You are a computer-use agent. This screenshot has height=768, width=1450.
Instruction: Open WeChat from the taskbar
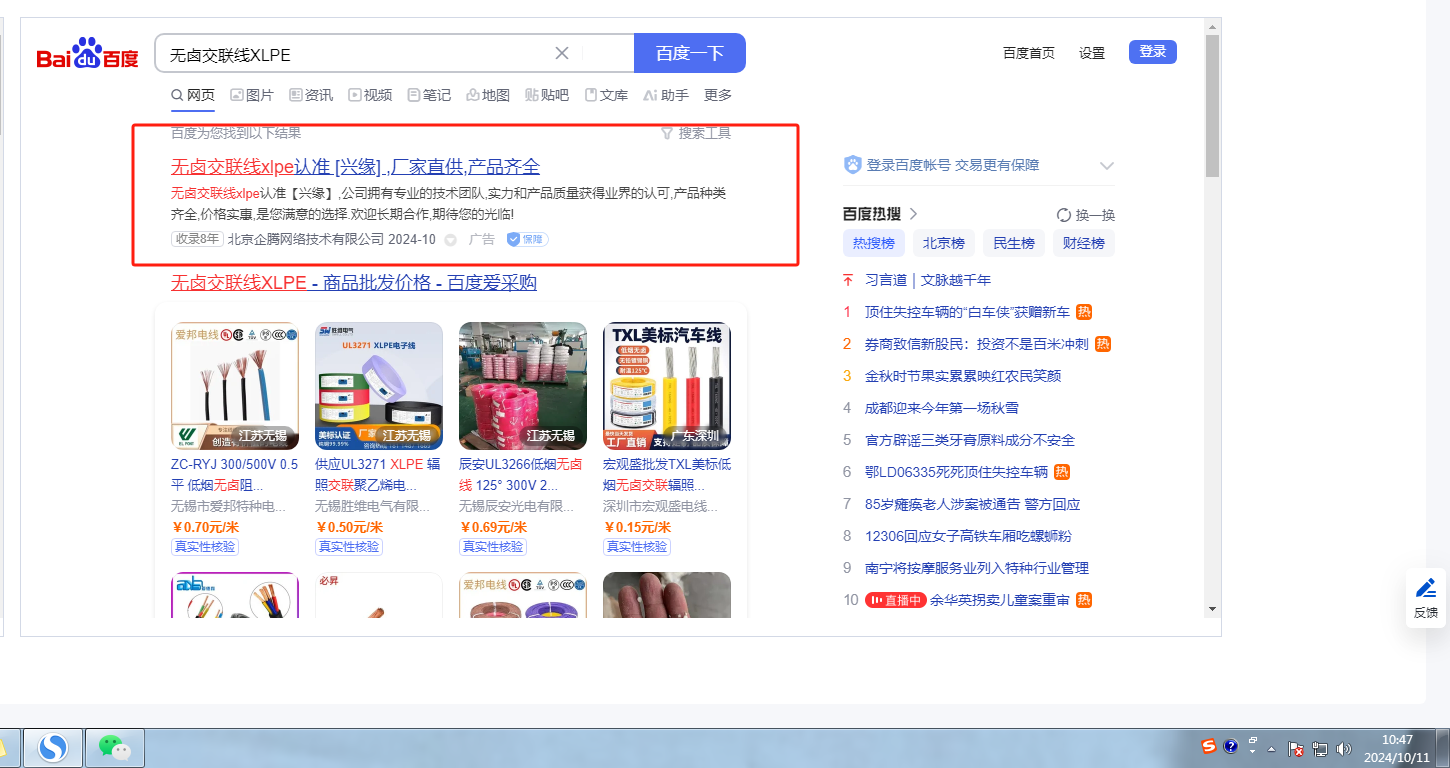click(x=114, y=747)
